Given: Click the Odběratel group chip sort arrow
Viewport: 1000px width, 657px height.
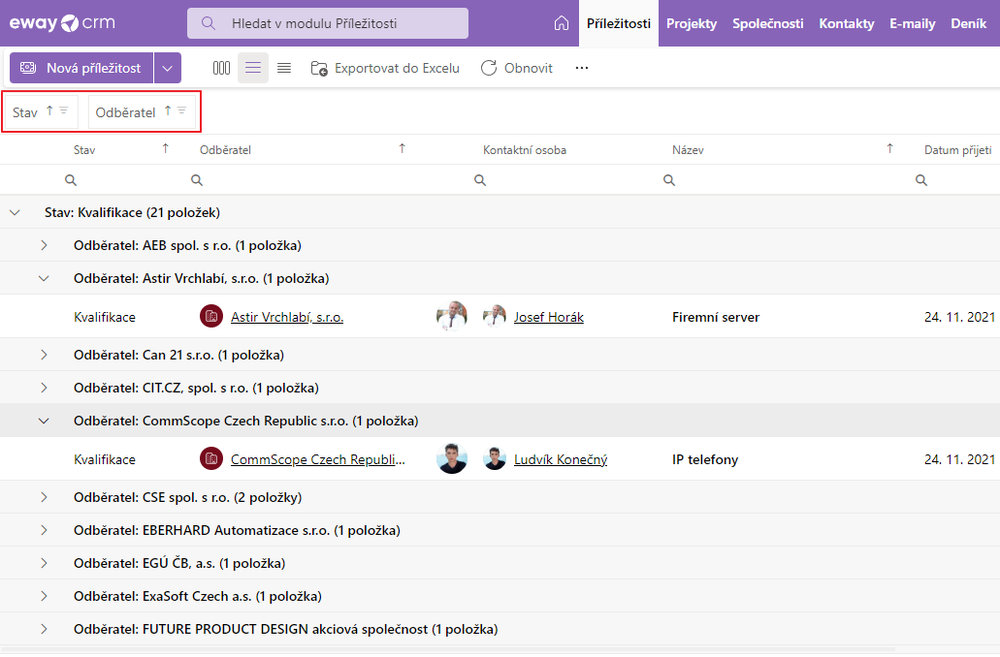Looking at the screenshot, I should click(x=168, y=110).
